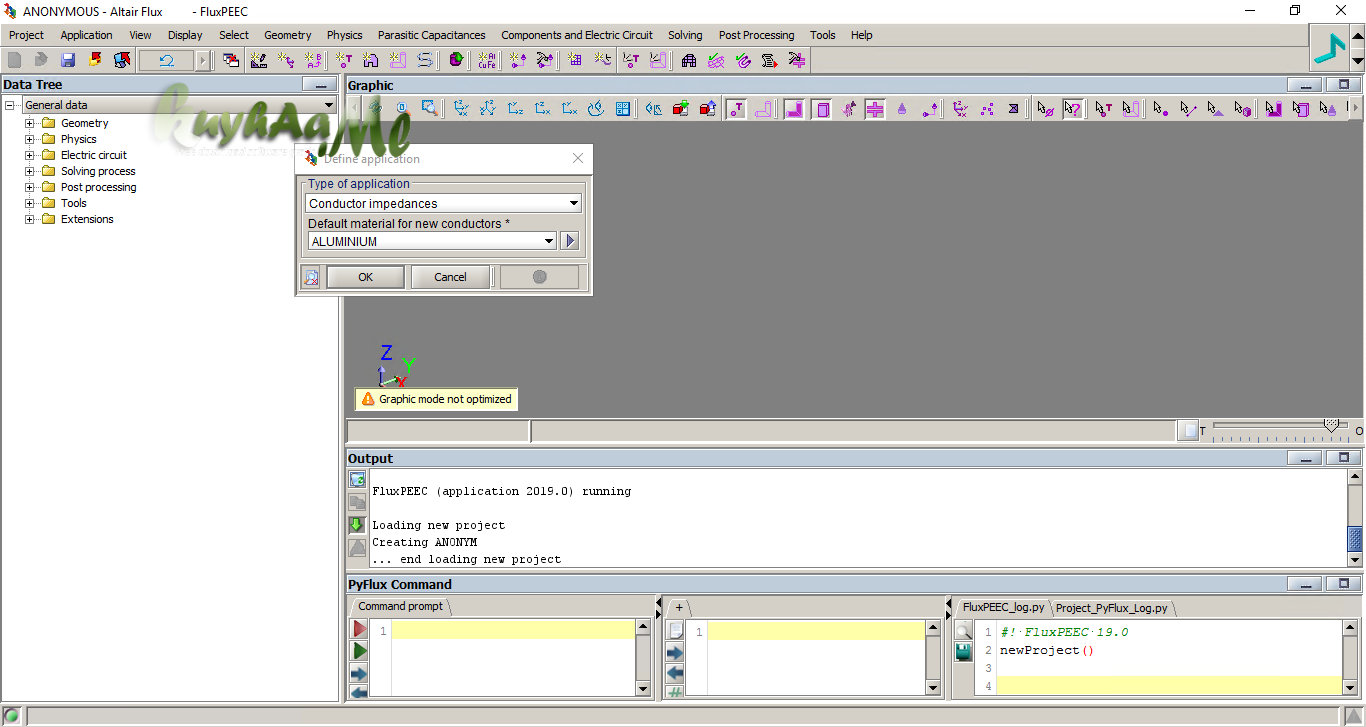The width and height of the screenshot is (1366, 727).
Task: Click the toolbar overflow arrow at right
Action: coord(1354,107)
